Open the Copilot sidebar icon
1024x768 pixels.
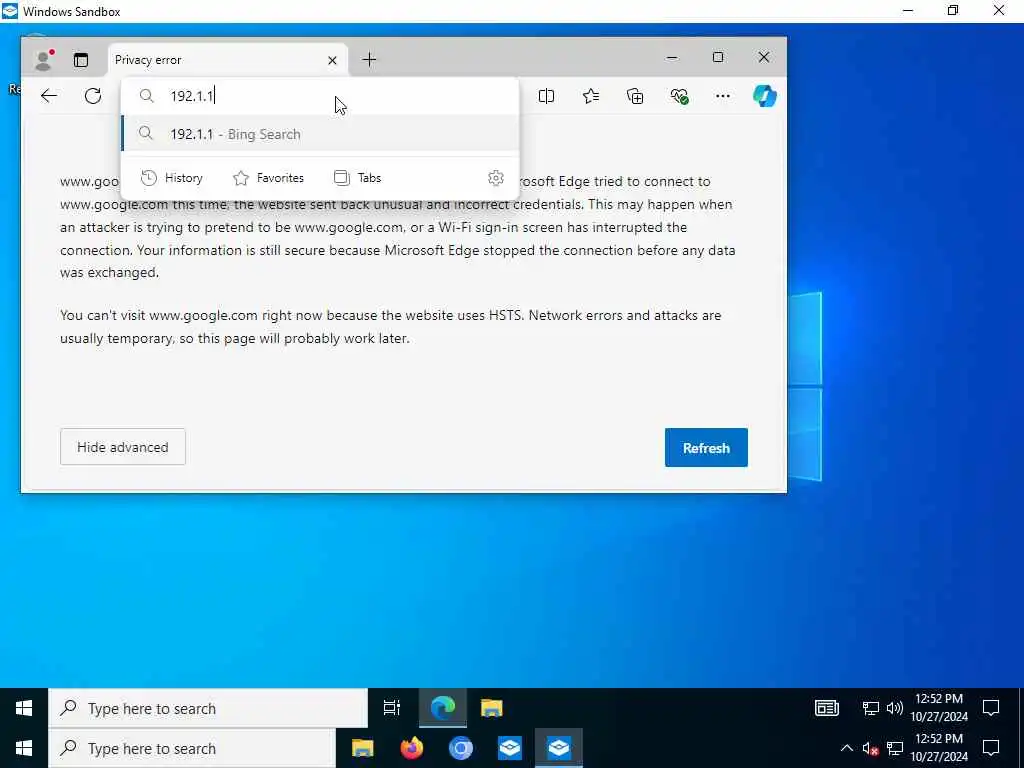click(x=765, y=96)
